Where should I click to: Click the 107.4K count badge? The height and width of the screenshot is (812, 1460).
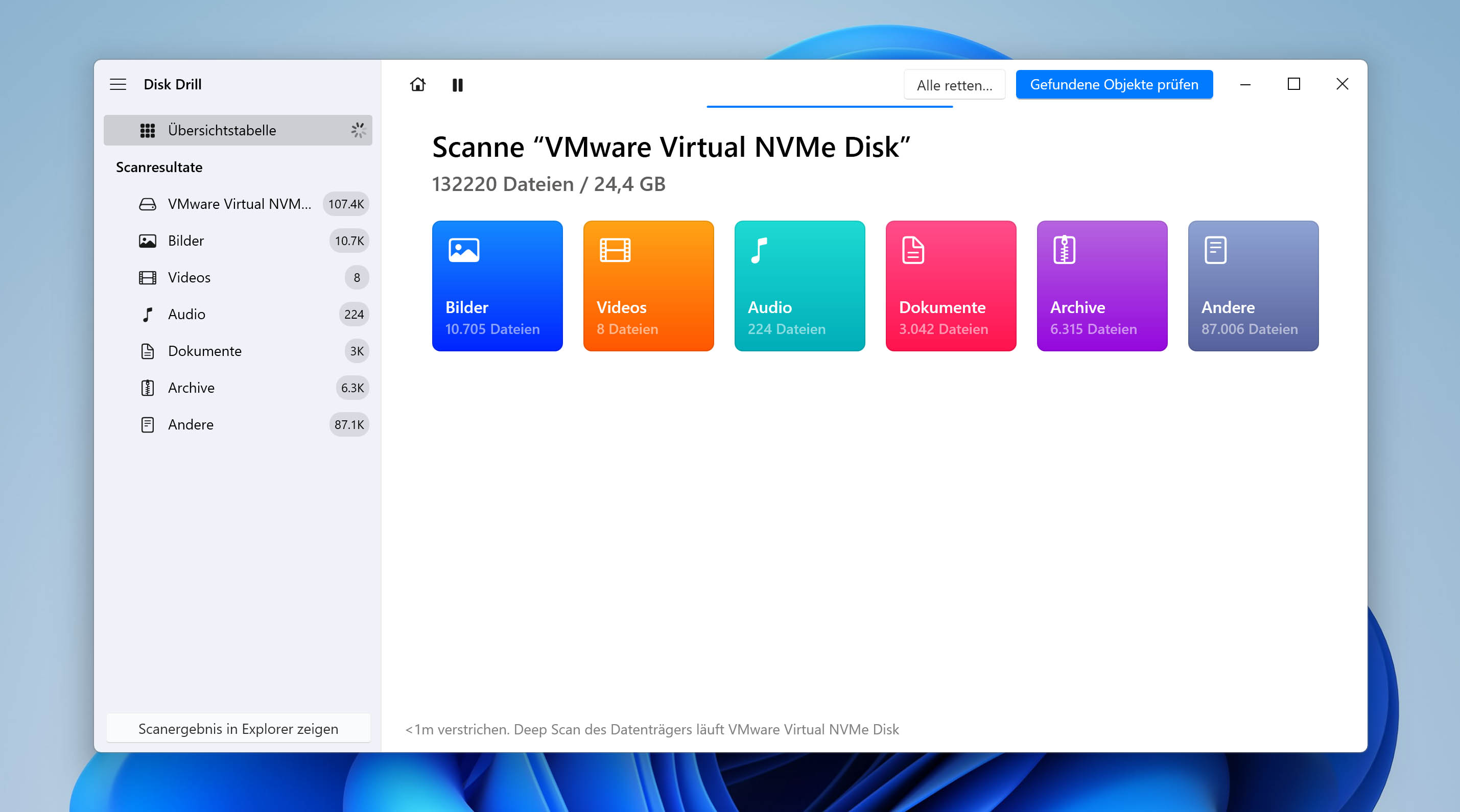(x=346, y=204)
